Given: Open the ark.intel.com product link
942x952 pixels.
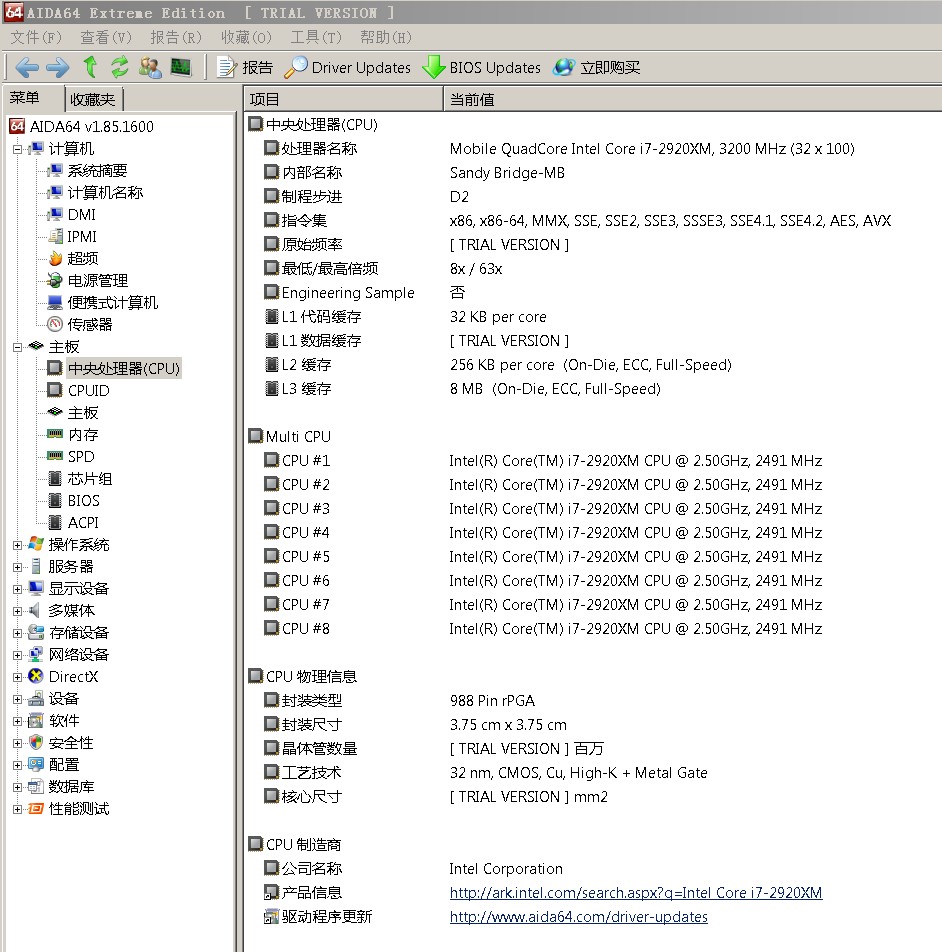Looking at the screenshot, I should click(636, 892).
